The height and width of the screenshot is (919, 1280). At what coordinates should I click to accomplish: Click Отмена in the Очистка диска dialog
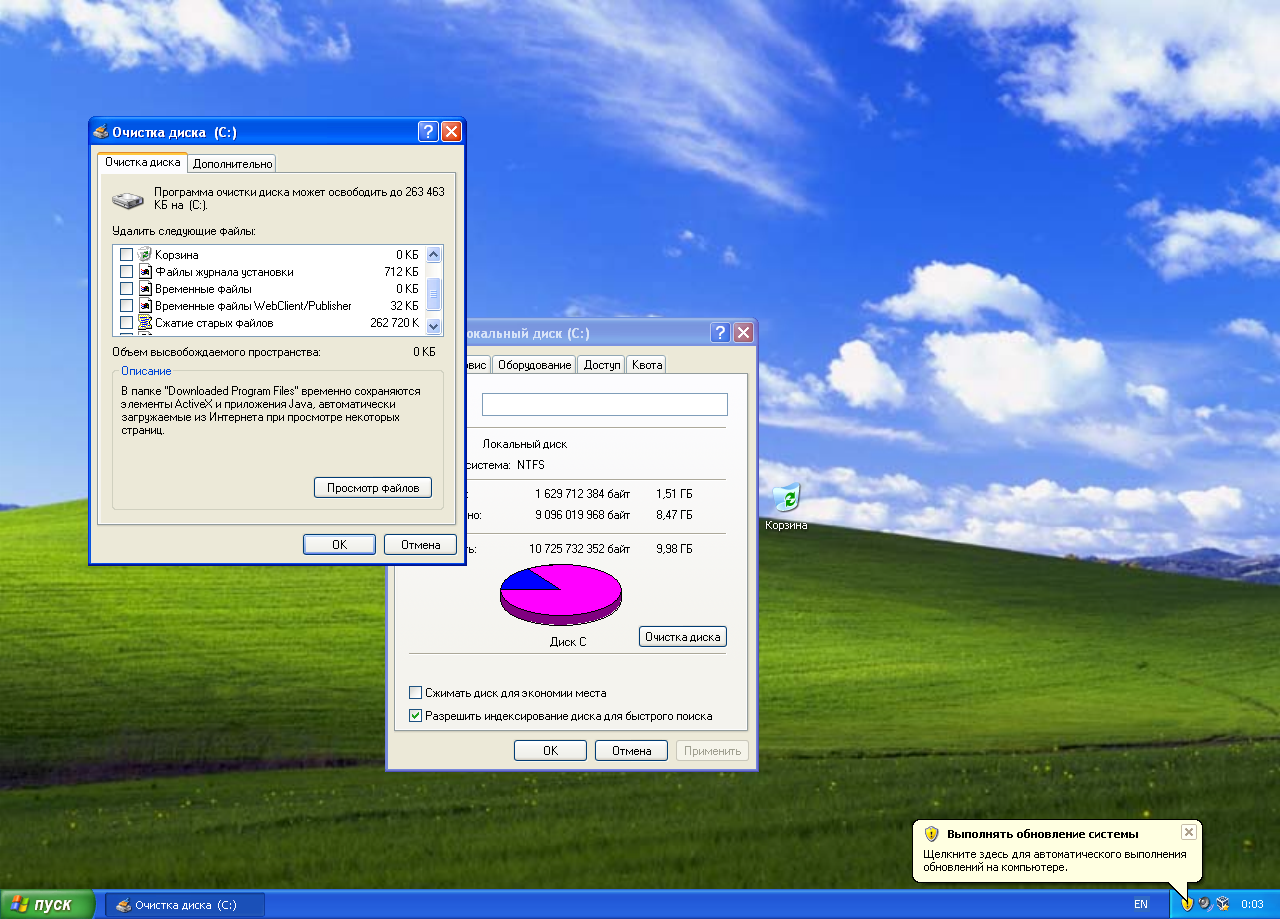pos(421,545)
